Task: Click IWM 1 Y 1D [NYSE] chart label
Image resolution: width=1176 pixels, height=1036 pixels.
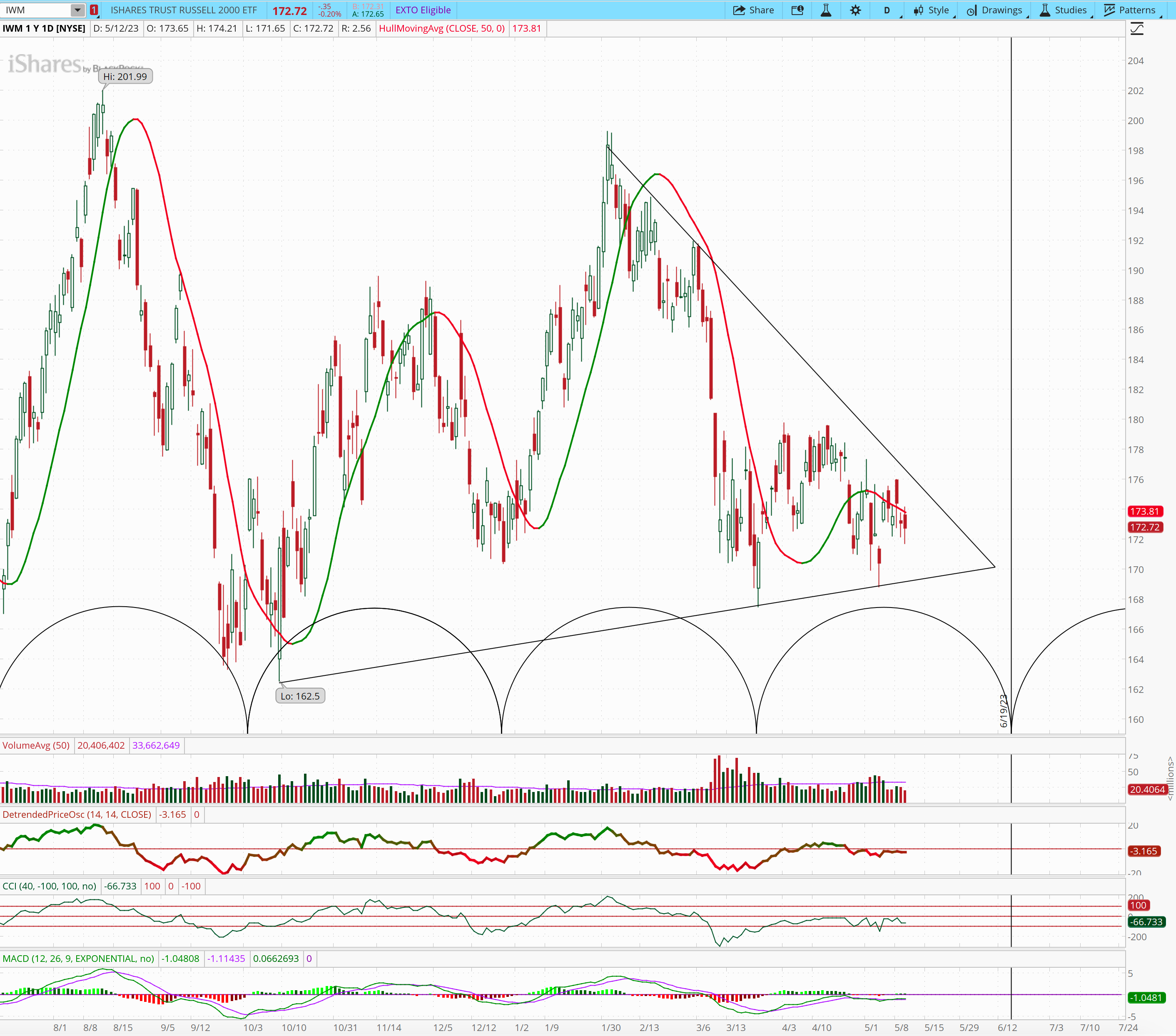Action: (x=44, y=28)
